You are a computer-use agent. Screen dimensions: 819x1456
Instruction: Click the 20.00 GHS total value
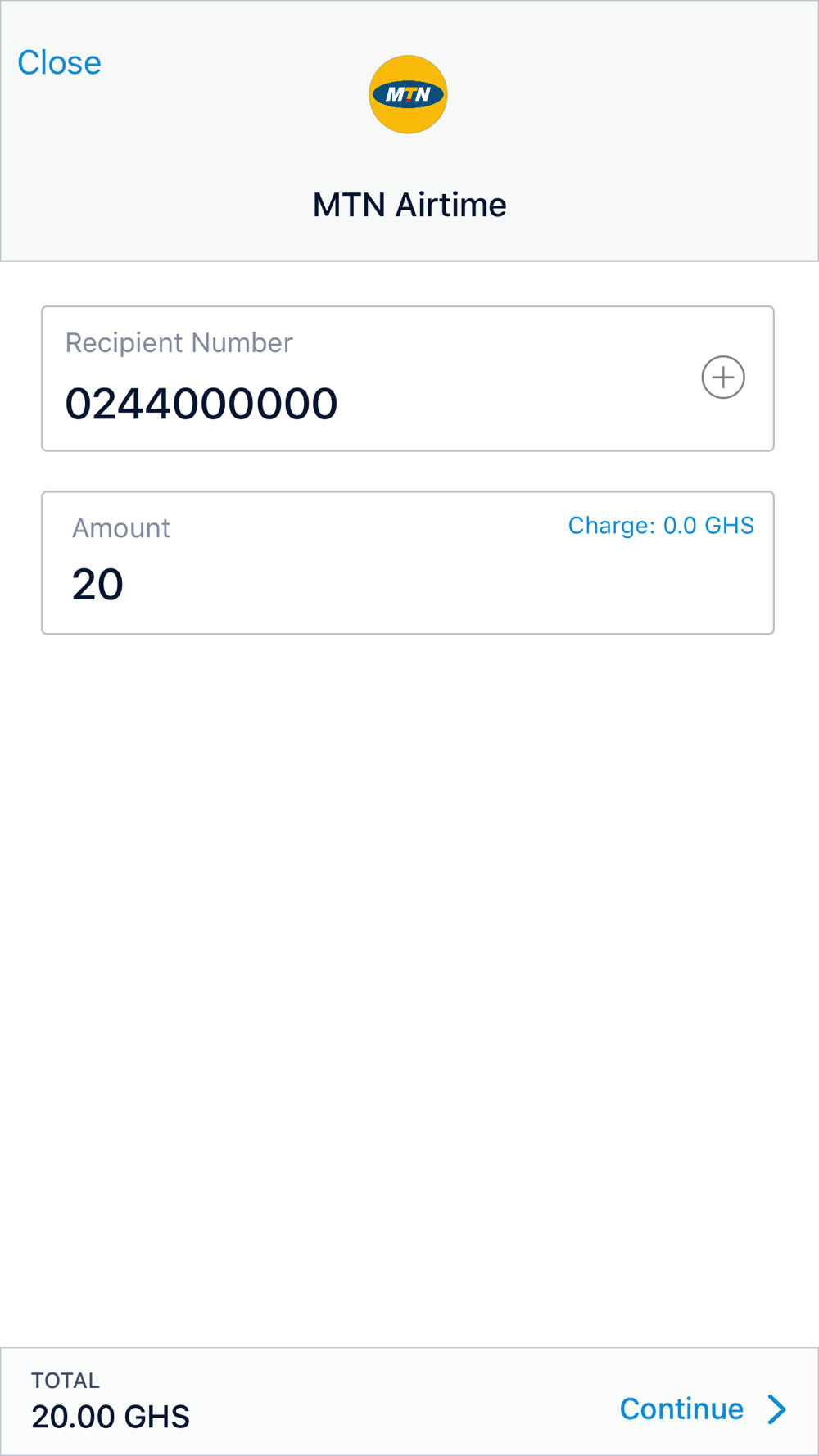[111, 1417]
